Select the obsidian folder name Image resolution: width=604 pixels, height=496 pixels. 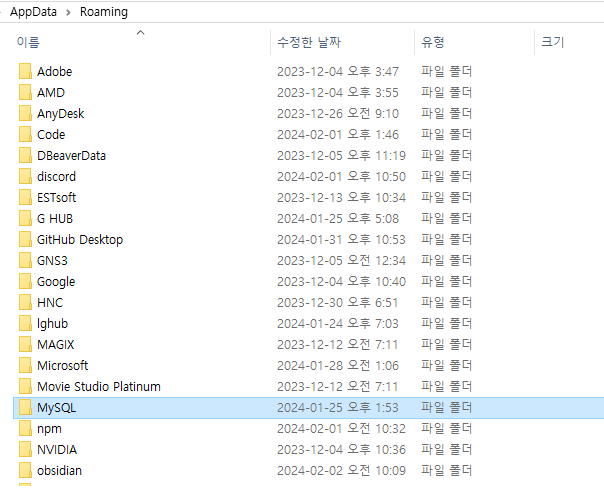(59, 471)
